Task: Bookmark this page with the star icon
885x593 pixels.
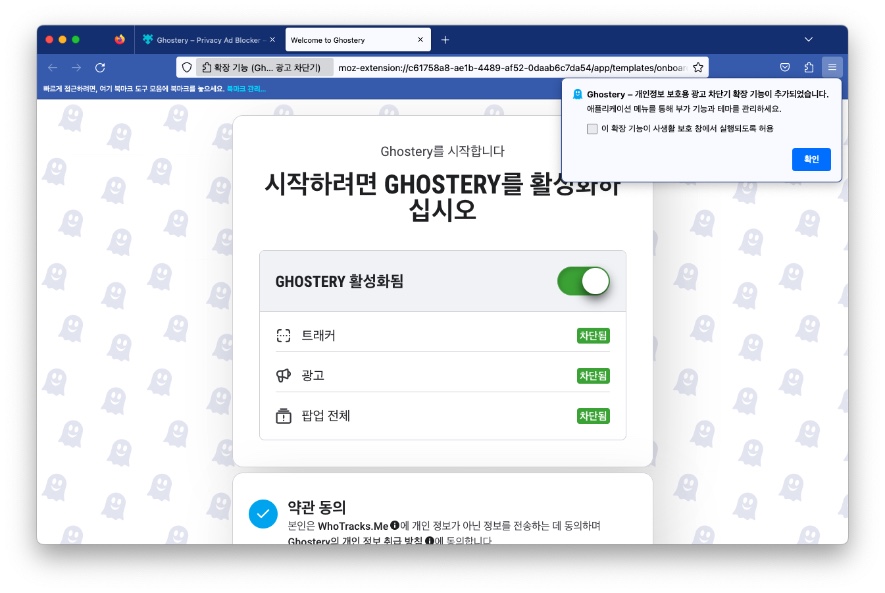Action: point(698,68)
